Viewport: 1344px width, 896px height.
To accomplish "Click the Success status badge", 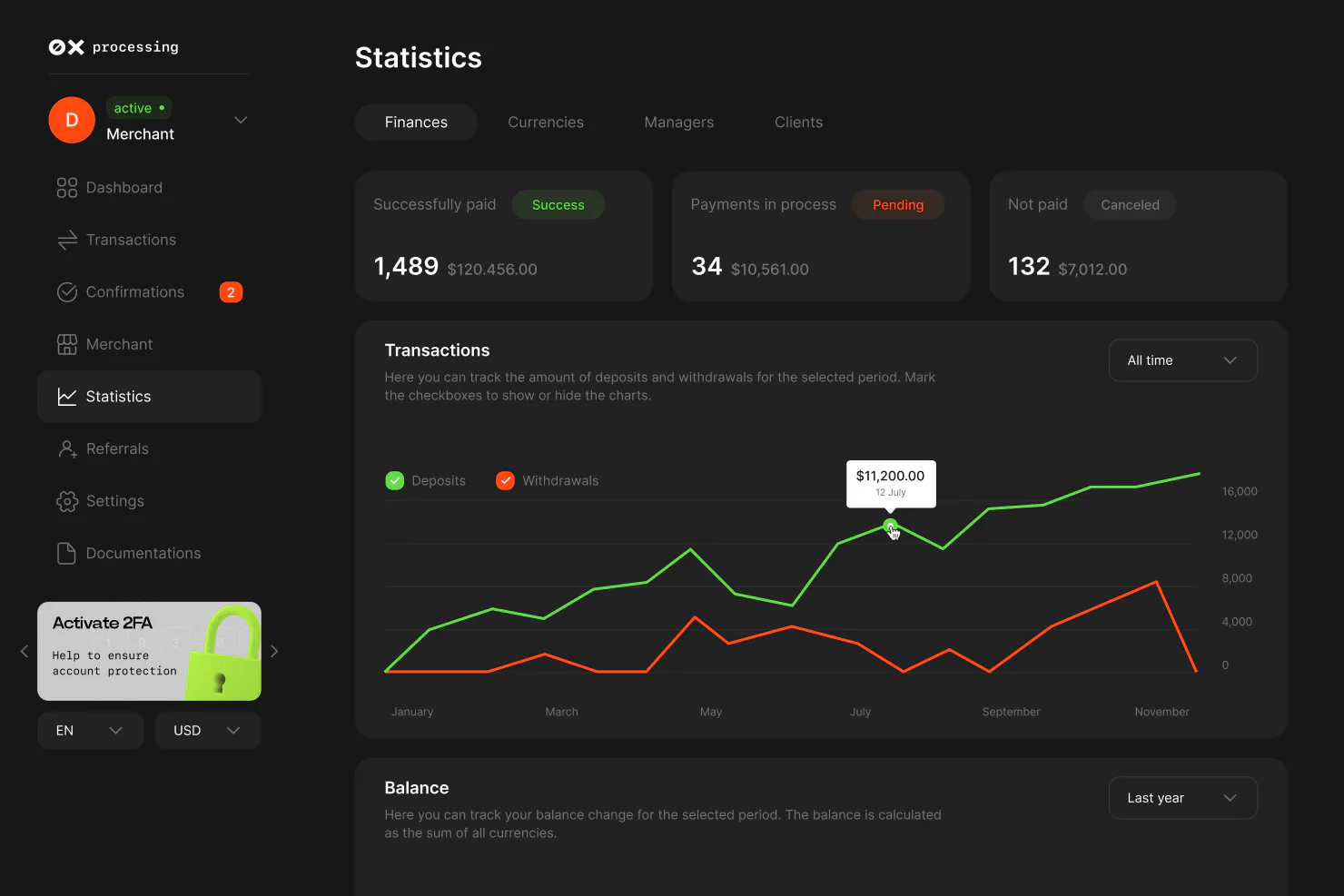I will click(x=558, y=205).
